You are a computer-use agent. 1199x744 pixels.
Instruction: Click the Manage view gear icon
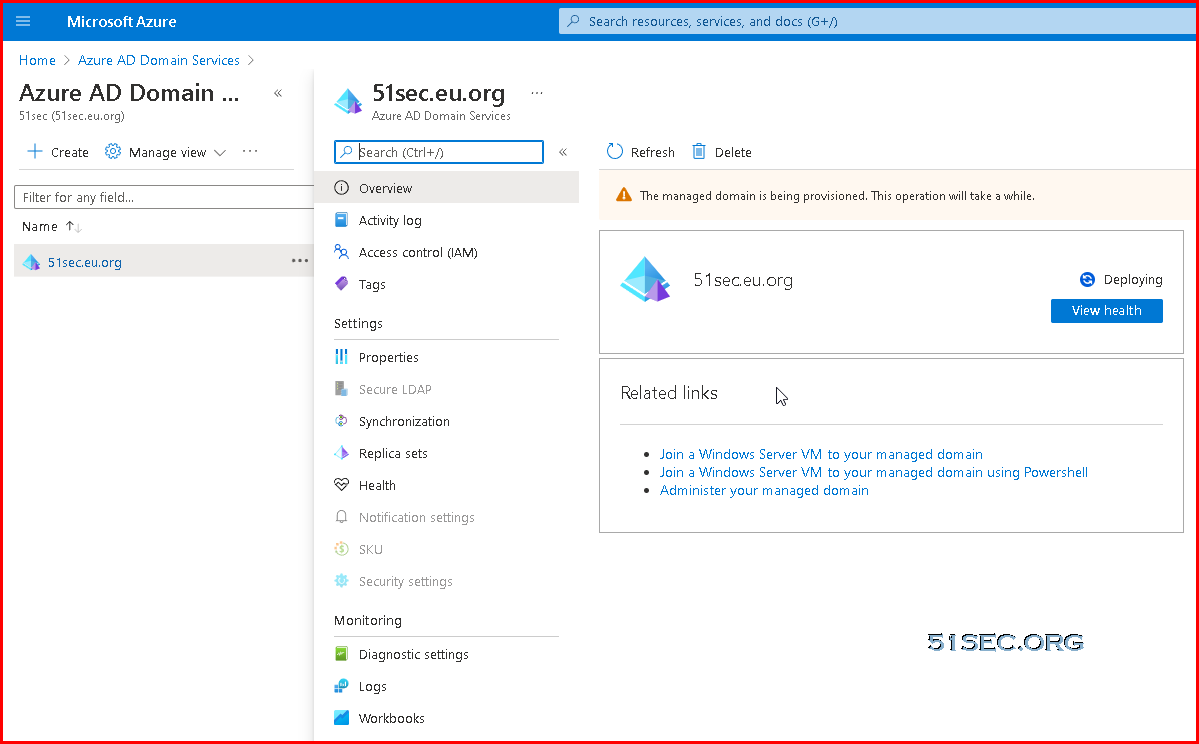pos(113,151)
